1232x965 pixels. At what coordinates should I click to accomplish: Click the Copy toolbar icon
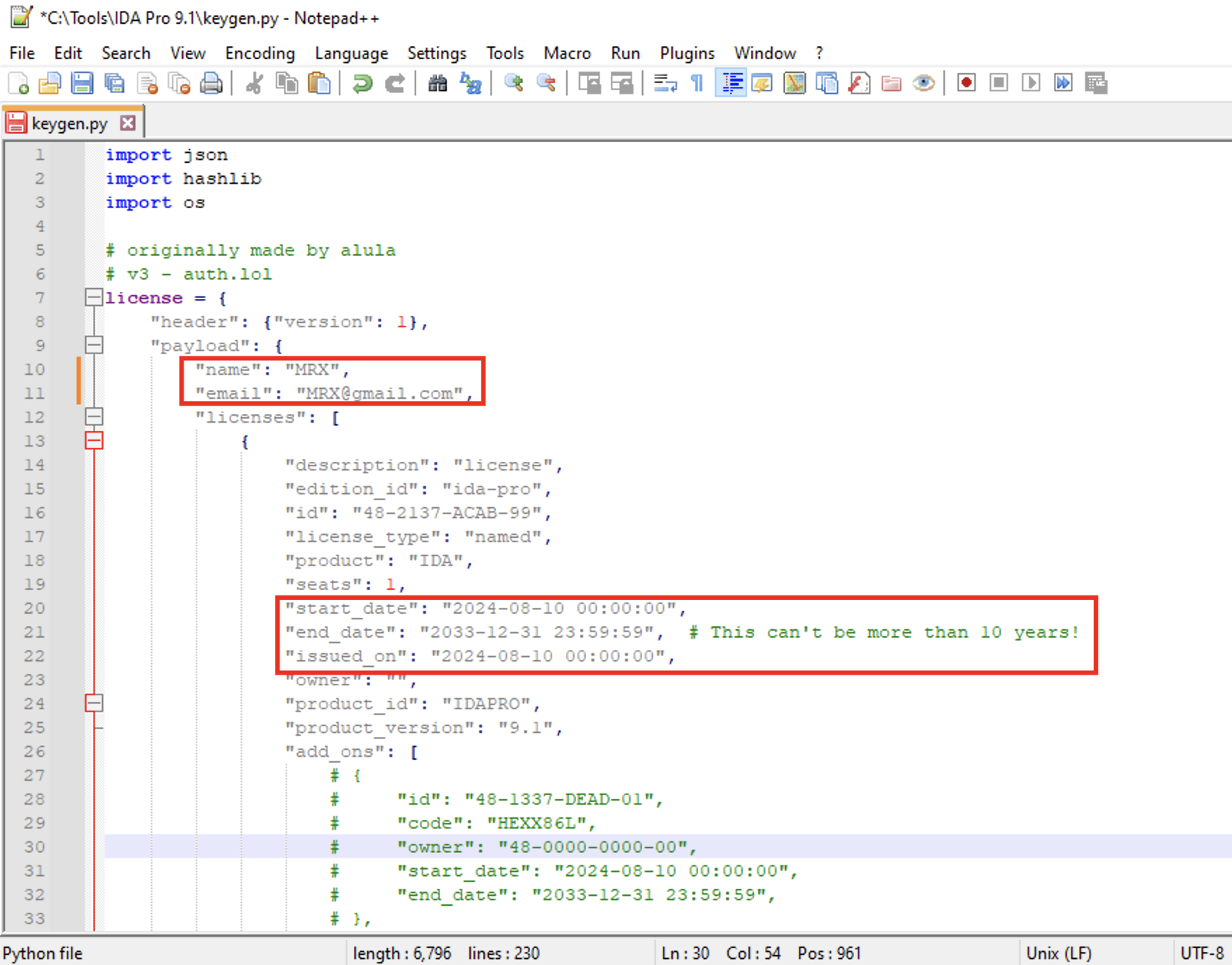tap(286, 83)
